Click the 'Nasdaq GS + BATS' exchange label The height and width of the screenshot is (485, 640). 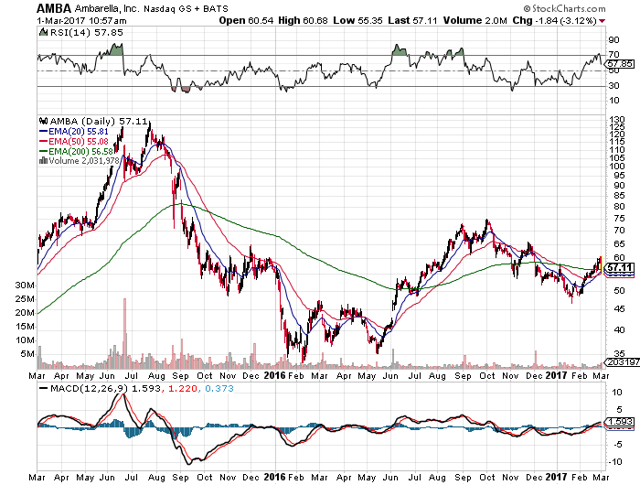pyautogui.click(x=185, y=9)
